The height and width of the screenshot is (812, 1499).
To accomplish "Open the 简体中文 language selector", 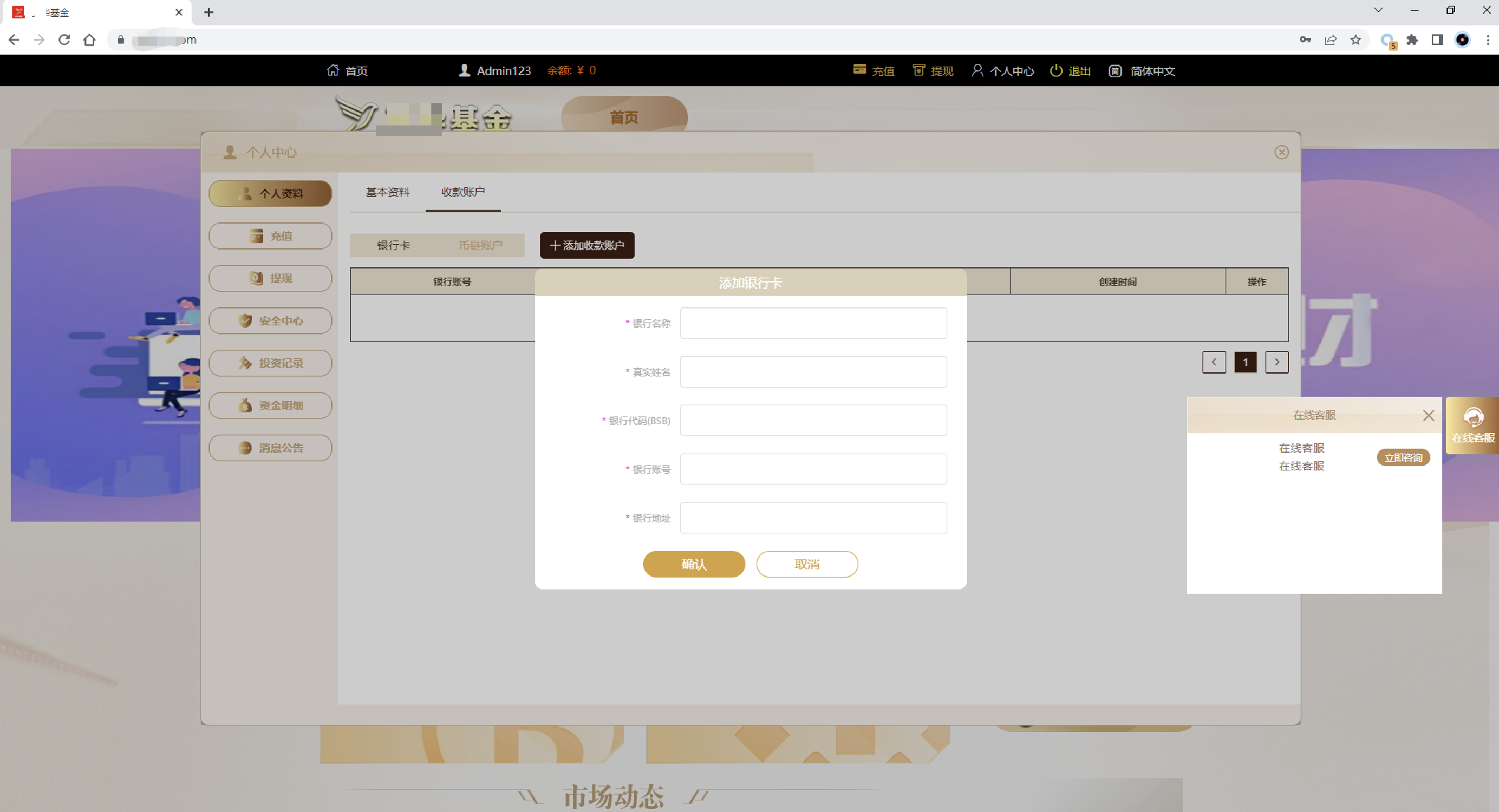I will click(1142, 70).
